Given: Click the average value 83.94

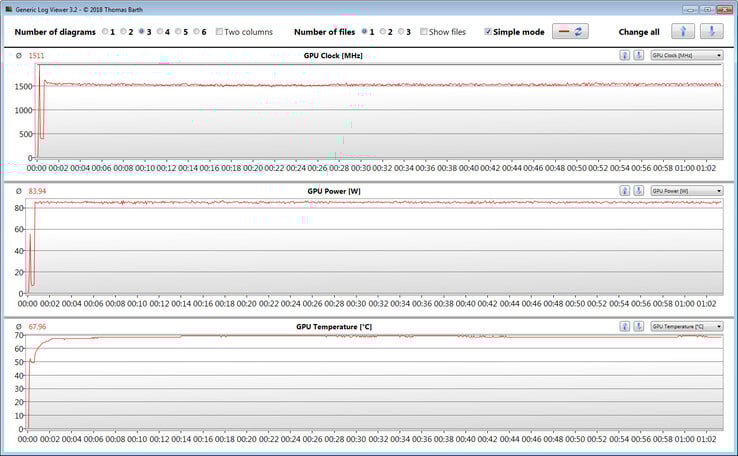Looking at the screenshot, I should (37, 191).
